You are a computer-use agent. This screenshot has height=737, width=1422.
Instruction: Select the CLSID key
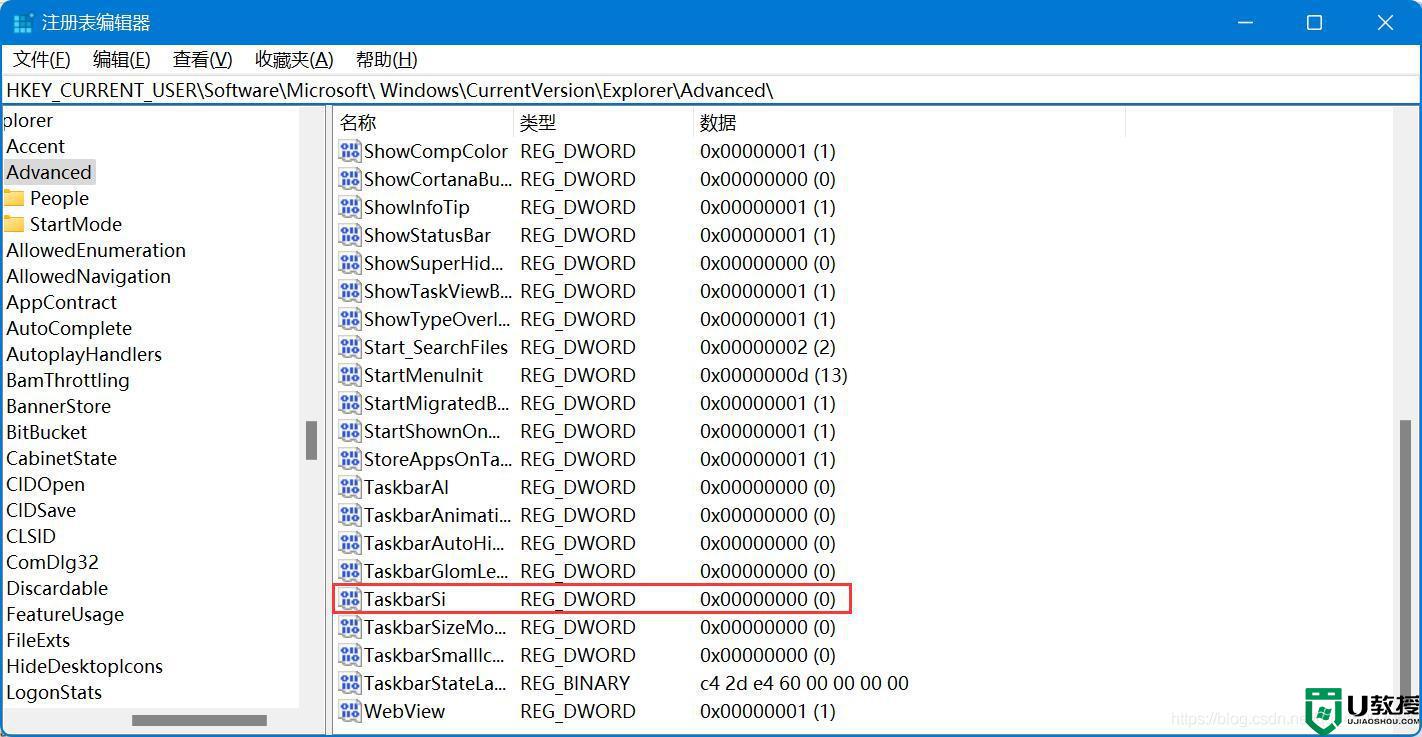click(31, 536)
